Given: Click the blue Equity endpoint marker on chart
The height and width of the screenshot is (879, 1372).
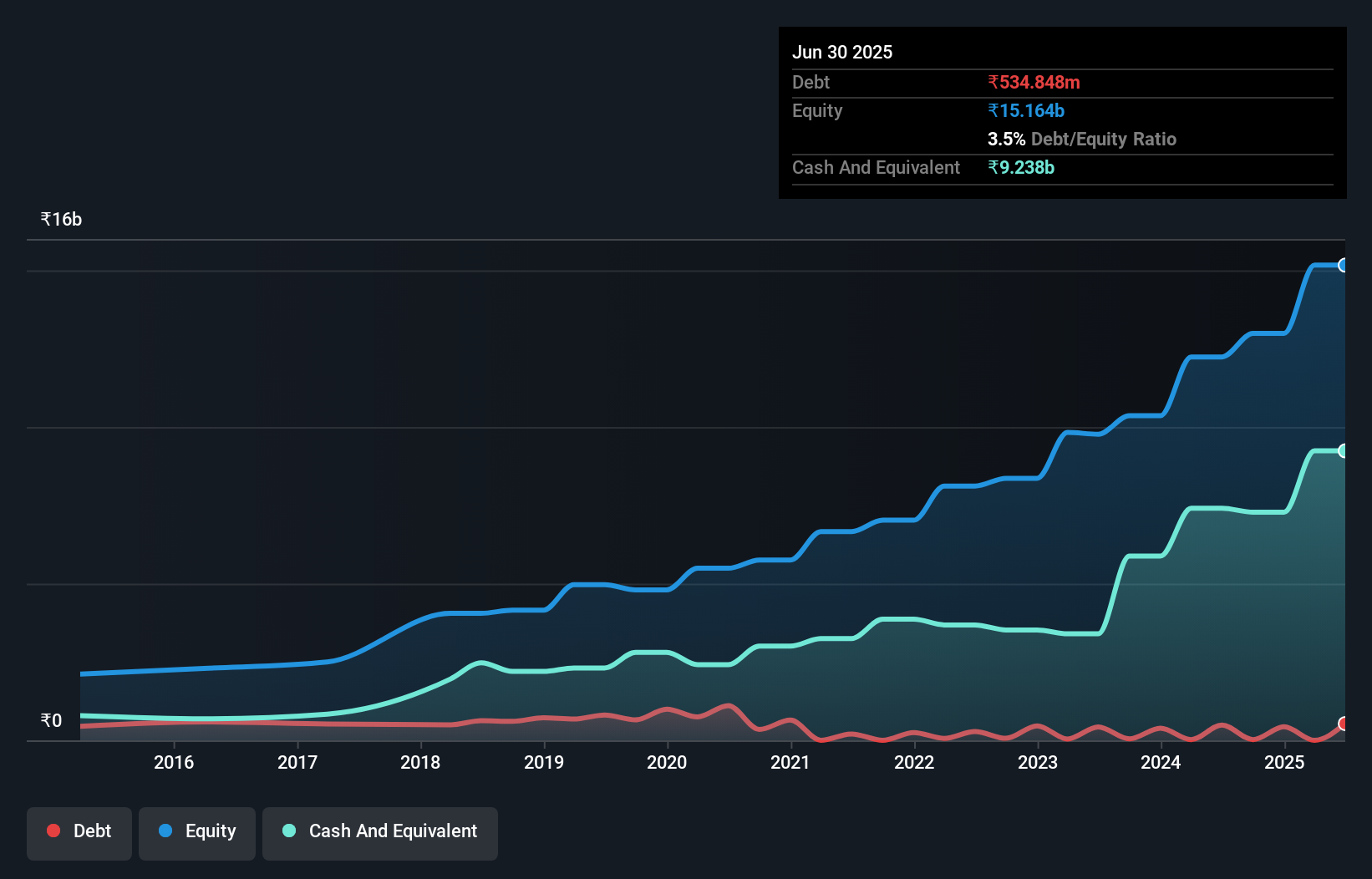Looking at the screenshot, I should (1344, 266).
